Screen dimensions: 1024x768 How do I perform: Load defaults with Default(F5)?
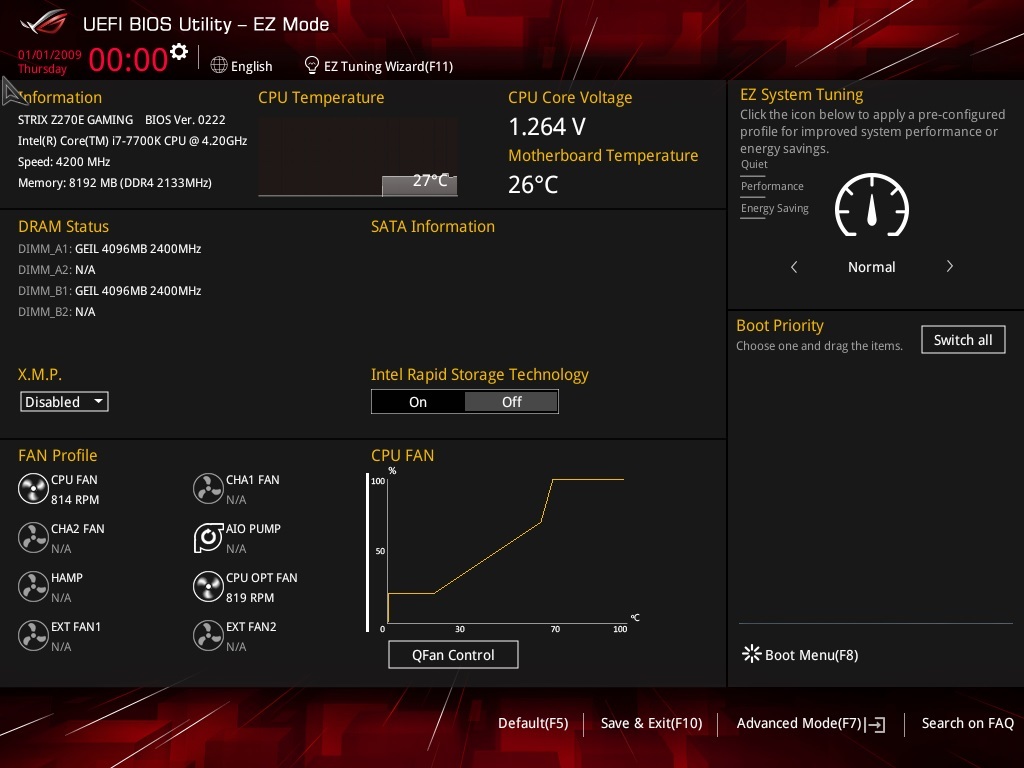pos(533,723)
